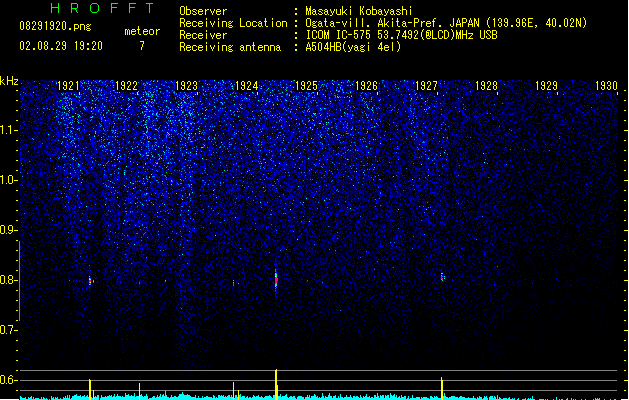The image size is (629, 400).
Task: Click the 1925 time axis marker
Action: point(306,86)
